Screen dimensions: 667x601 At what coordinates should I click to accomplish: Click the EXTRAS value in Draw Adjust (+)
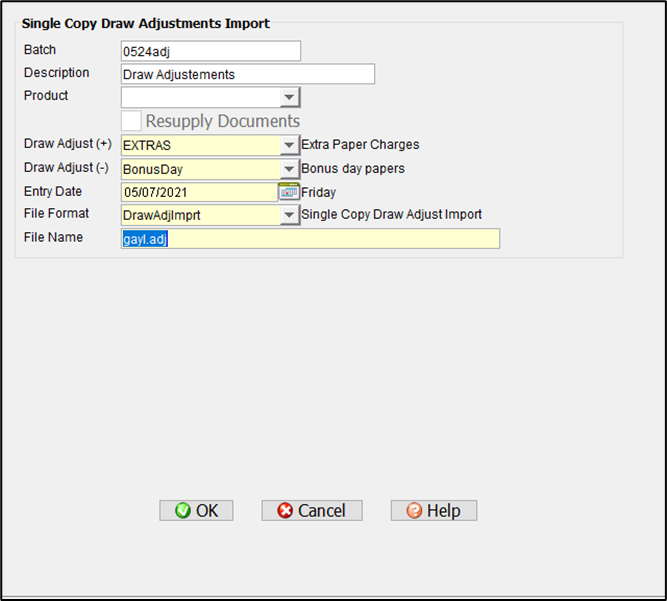point(200,145)
